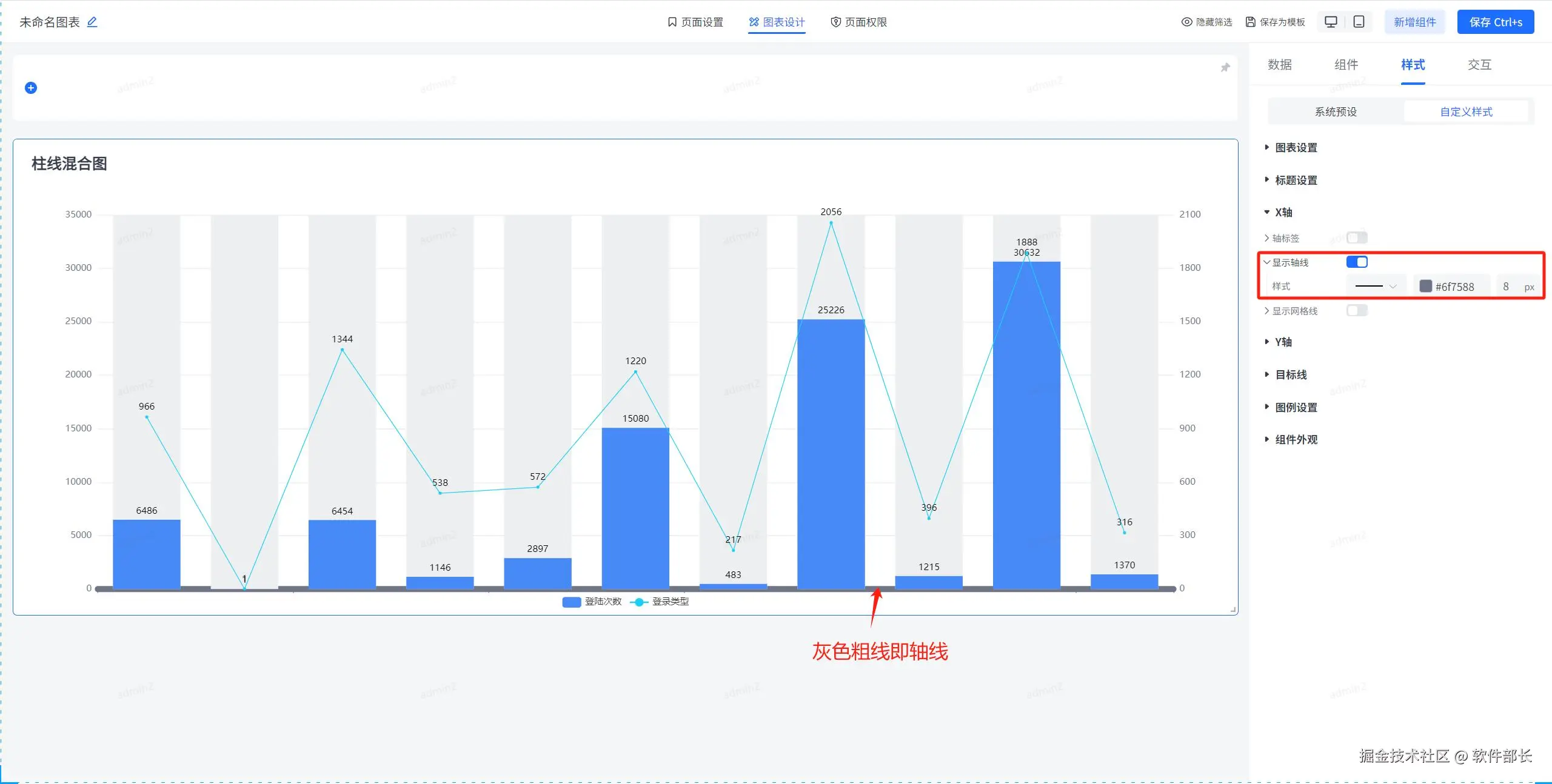This screenshot has width=1552, height=784.
Task: Click the axis line width px field
Action: 1508,286
